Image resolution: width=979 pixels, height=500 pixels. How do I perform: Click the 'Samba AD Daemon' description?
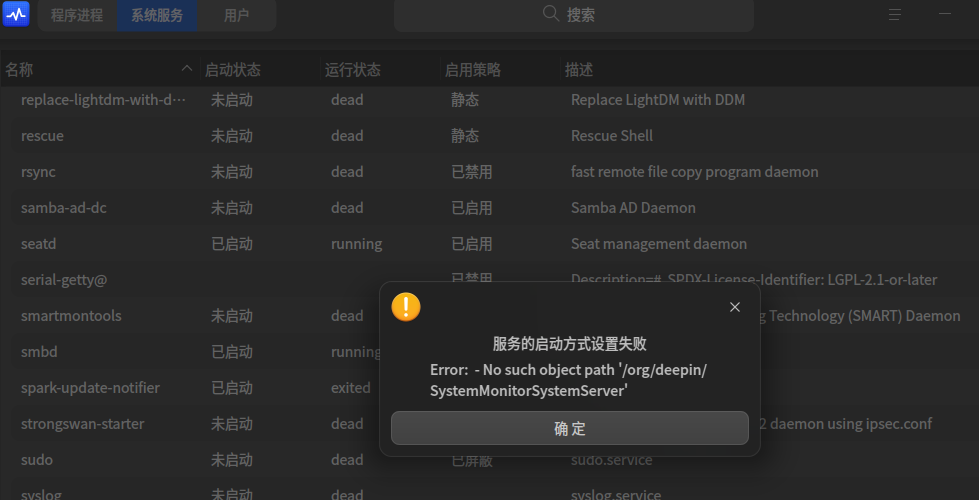click(x=633, y=208)
